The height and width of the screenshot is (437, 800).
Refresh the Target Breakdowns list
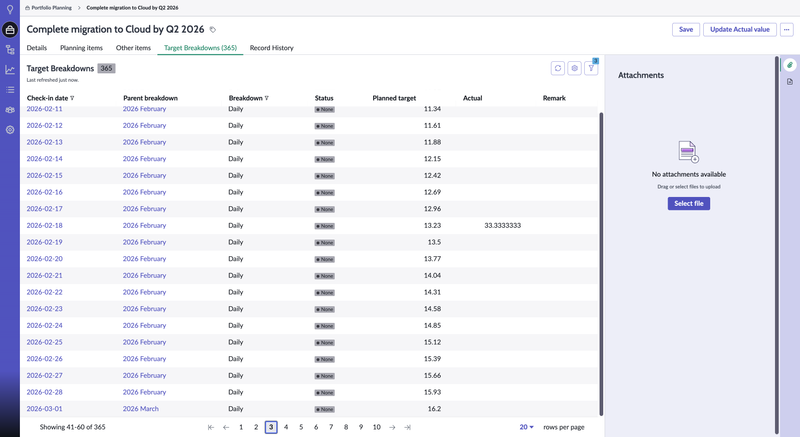point(558,68)
